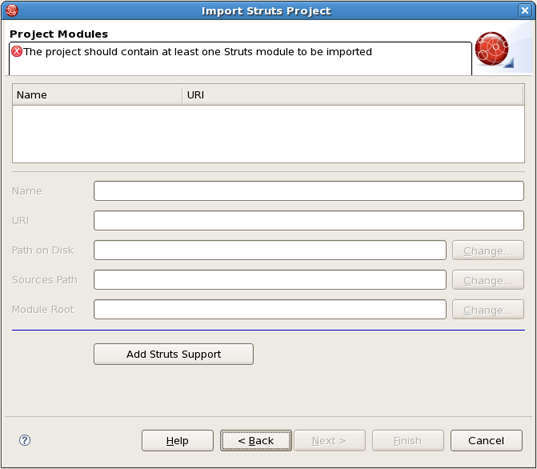Click the help question mark icon

click(x=25, y=440)
